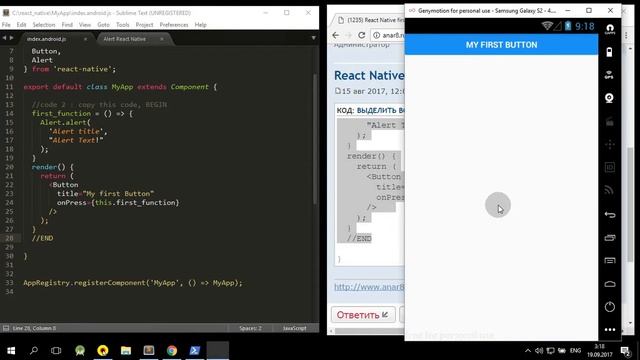This screenshot has height=360, width=640.
Task: Close the Alert React Native tab
Action: [x=162, y=39]
